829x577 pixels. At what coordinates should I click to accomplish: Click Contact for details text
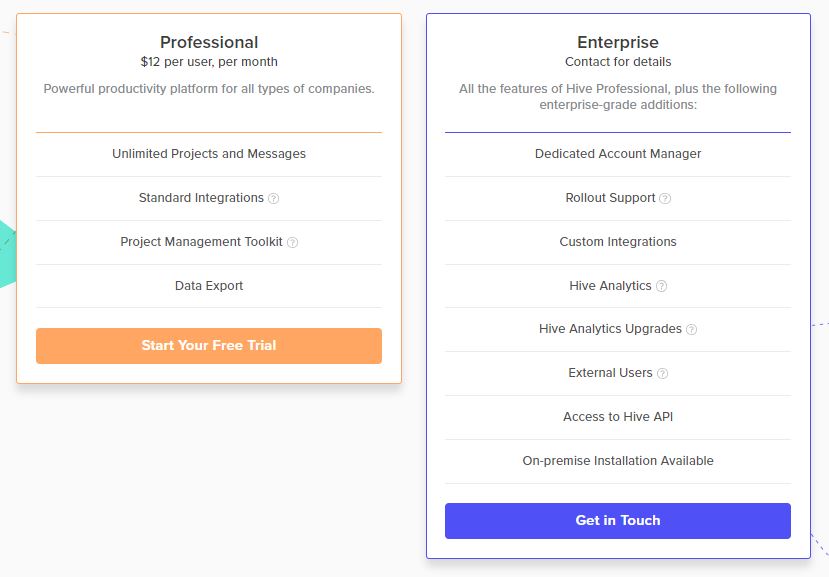point(618,62)
